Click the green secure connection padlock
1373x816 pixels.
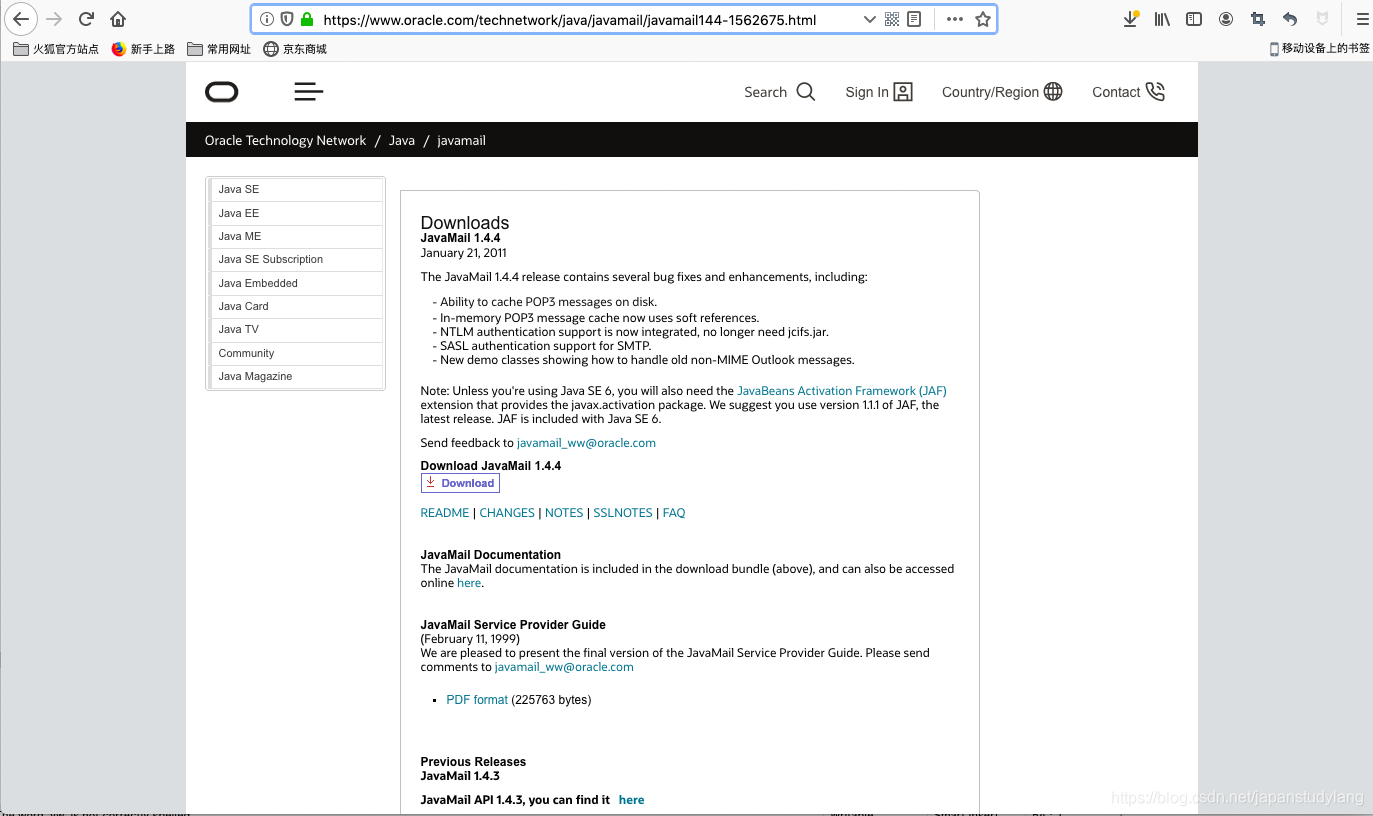(307, 19)
